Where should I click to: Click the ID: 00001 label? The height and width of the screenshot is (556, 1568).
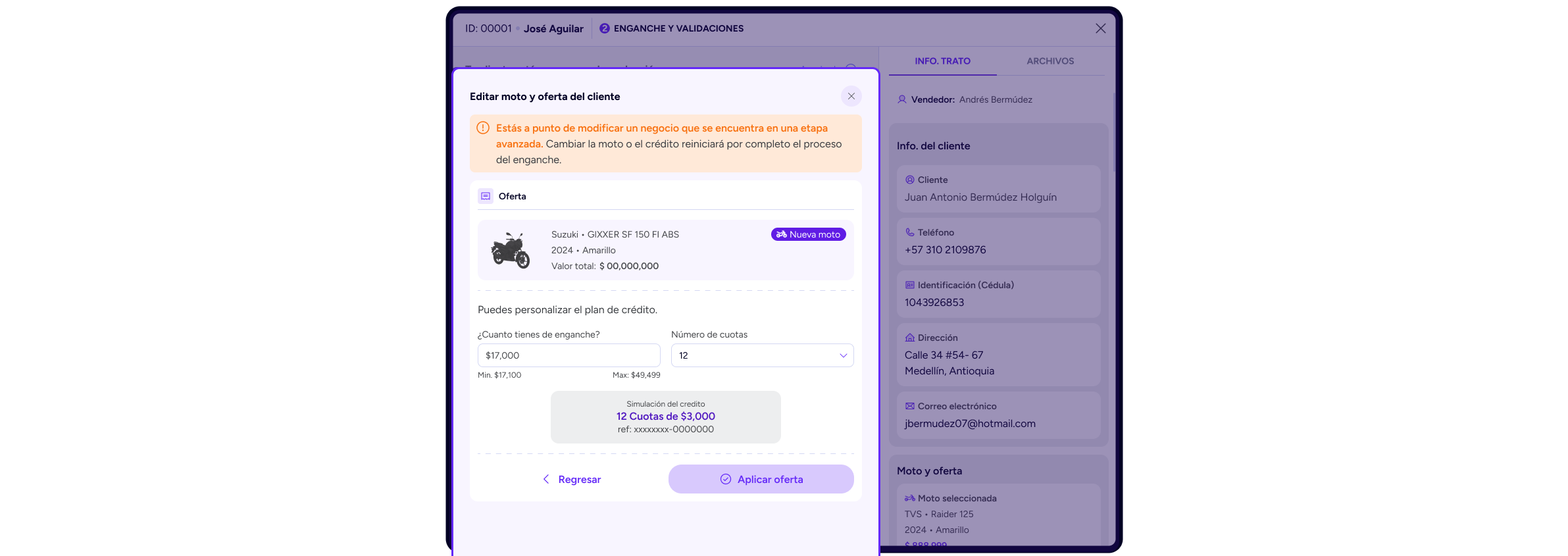click(488, 28)
